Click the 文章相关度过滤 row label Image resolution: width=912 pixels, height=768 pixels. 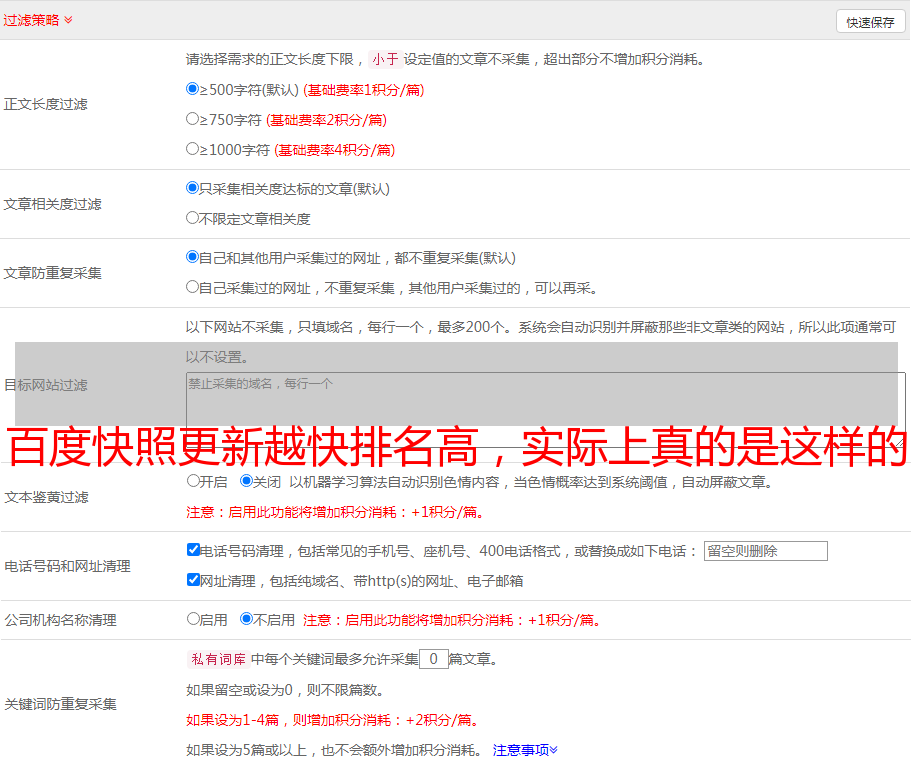(53, 204)
